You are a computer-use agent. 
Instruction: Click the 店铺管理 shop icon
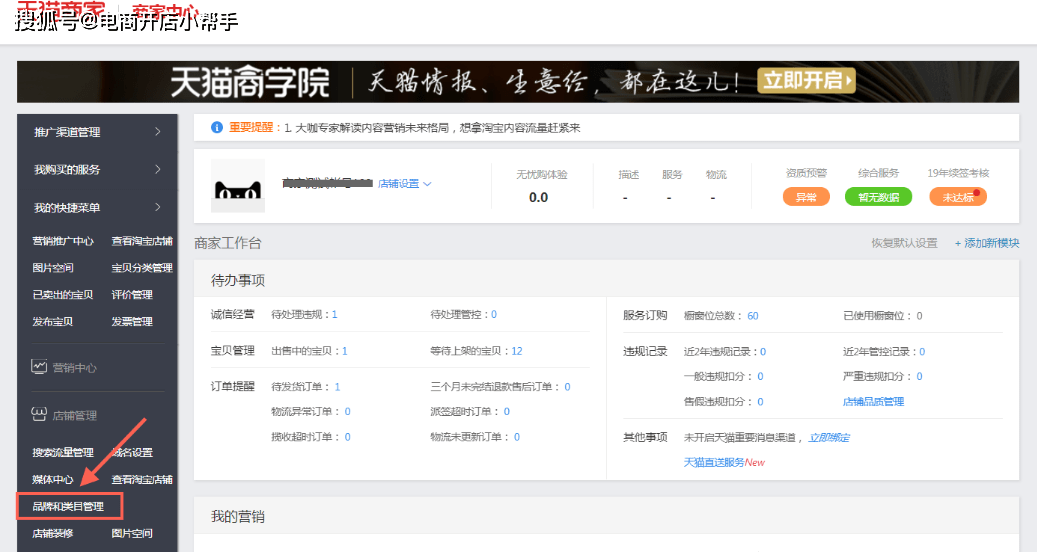click(39, 414)
